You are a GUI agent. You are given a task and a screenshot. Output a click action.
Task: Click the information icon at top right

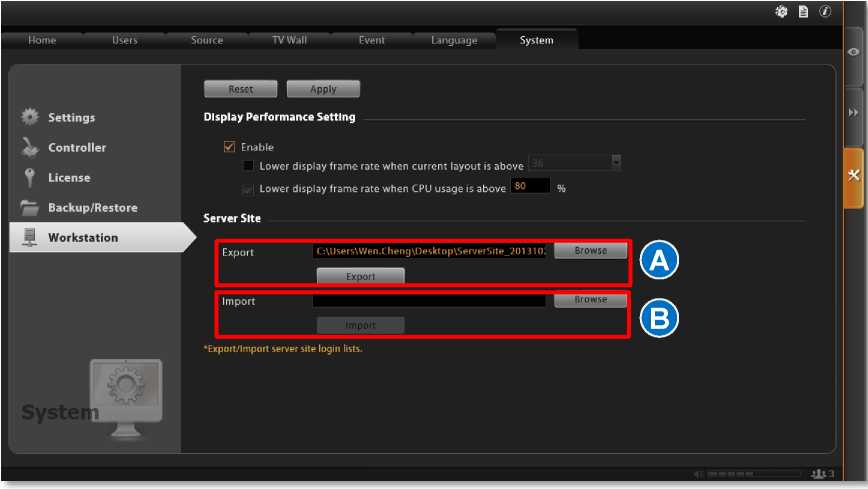(825, 12)
